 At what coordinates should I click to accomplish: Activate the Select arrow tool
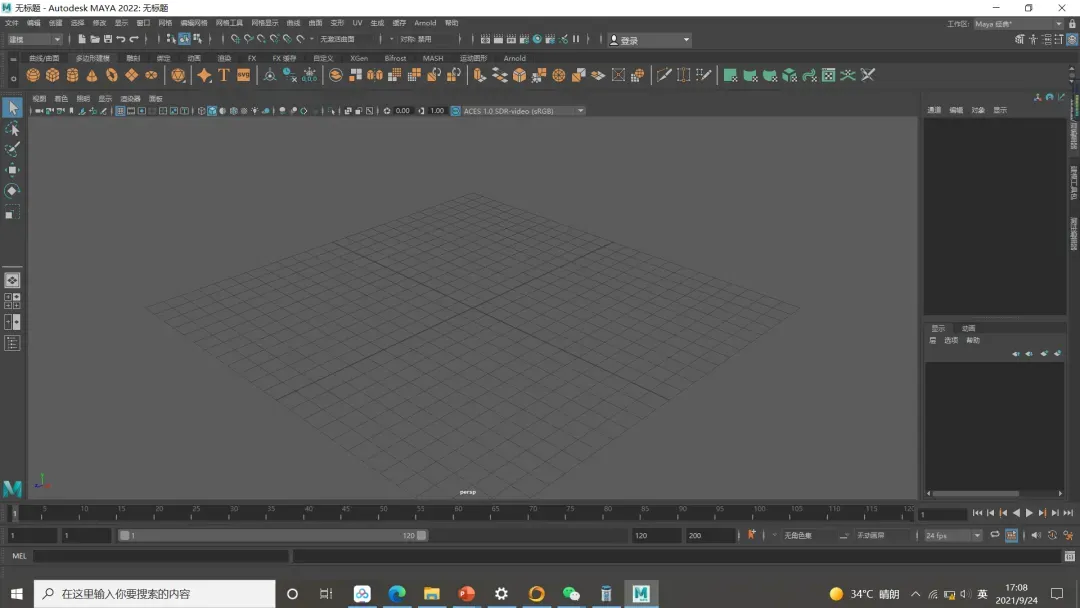(x=12, y=108)
